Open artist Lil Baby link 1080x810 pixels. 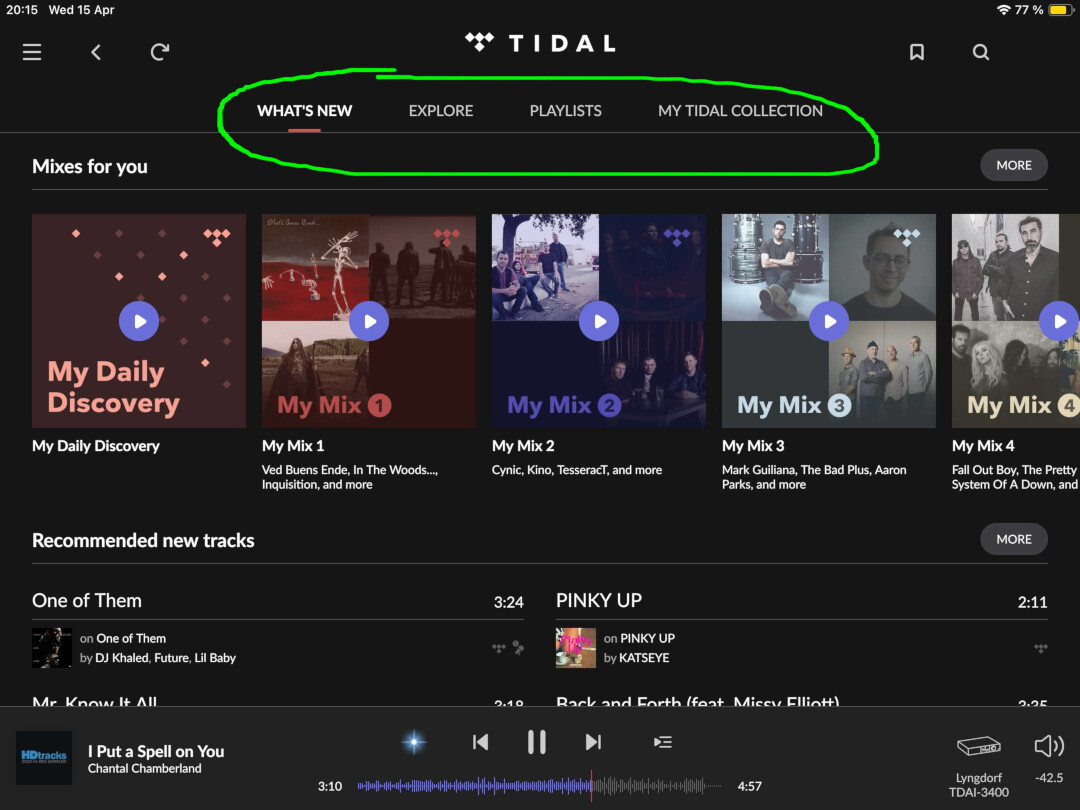215,658
